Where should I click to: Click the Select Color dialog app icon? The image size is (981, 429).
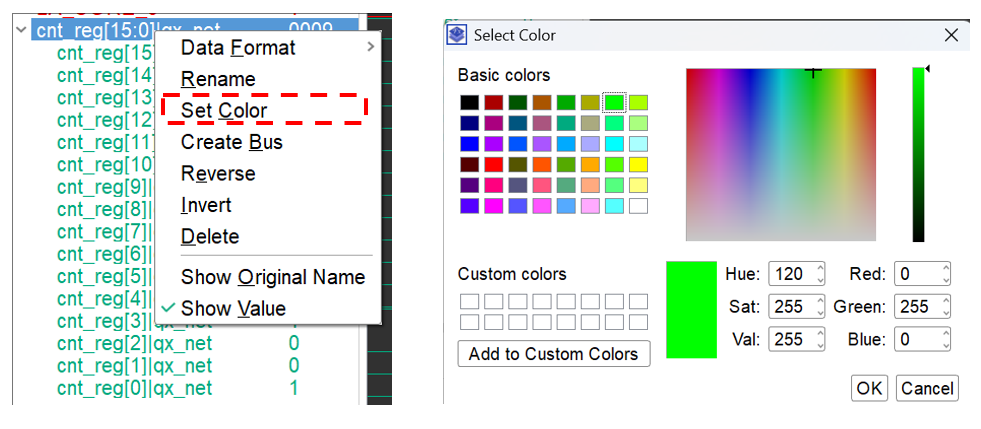pos(457,35)
